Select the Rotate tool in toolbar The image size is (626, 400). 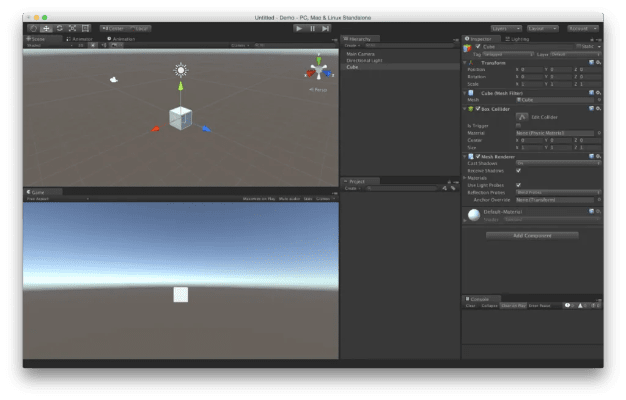point(59,28)
